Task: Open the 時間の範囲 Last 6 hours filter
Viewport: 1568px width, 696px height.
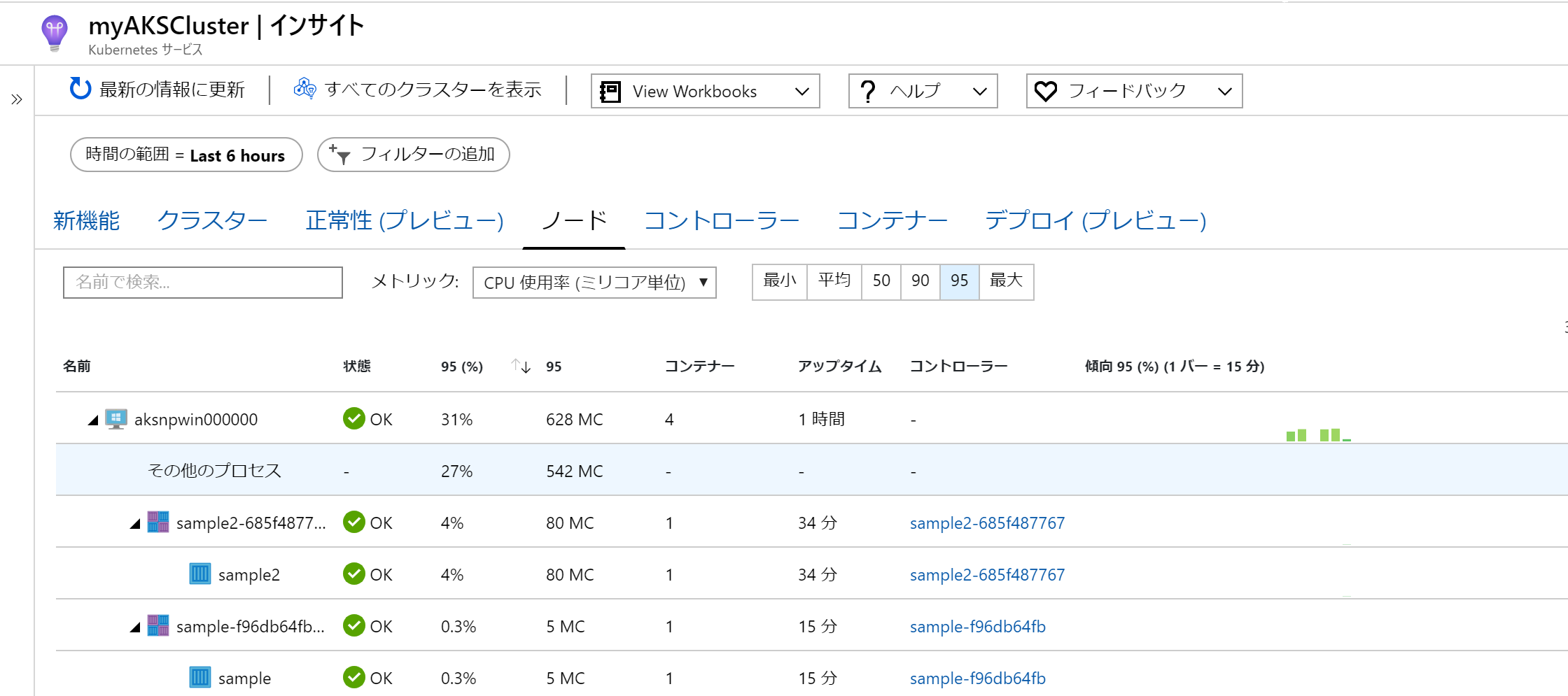Action: click(x=186, y=155)
